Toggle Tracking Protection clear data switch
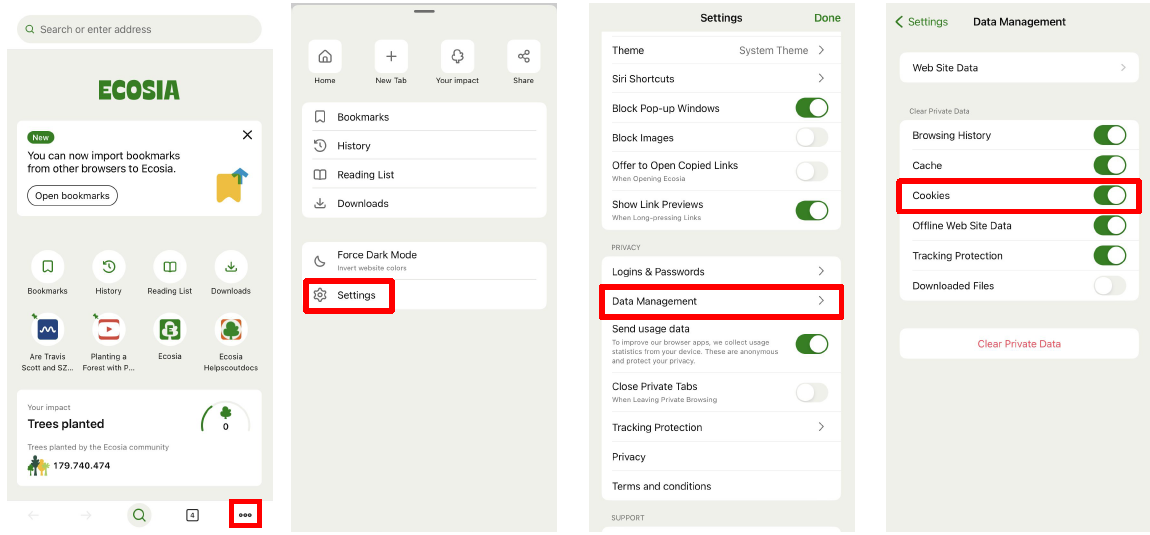 click(x=1110, y=255)
